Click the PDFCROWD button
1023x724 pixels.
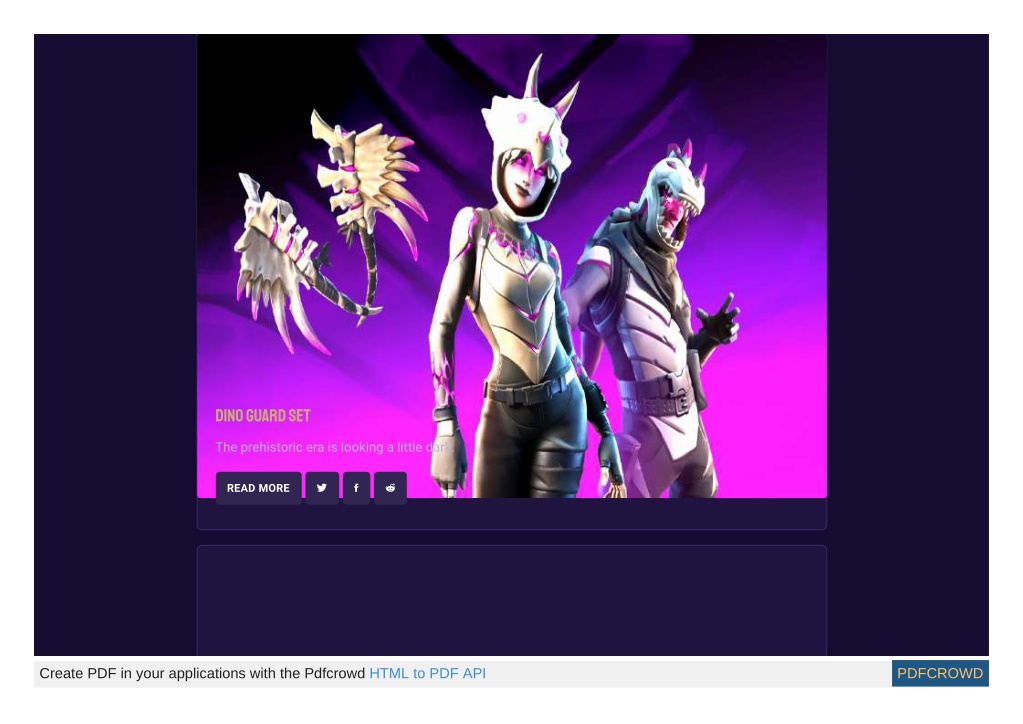[x=939, y=673]
